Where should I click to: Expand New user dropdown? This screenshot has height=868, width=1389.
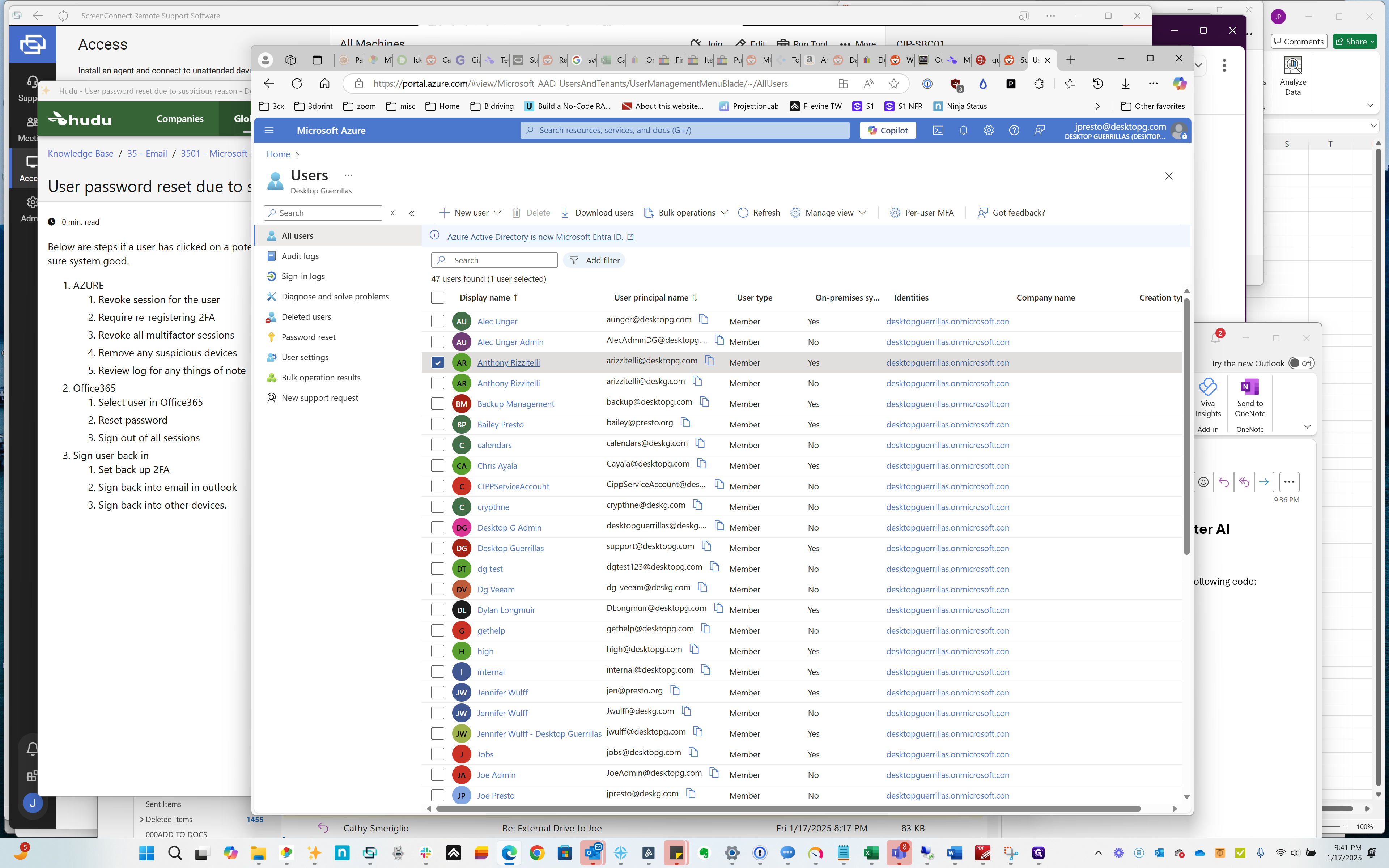click(498, 212)
